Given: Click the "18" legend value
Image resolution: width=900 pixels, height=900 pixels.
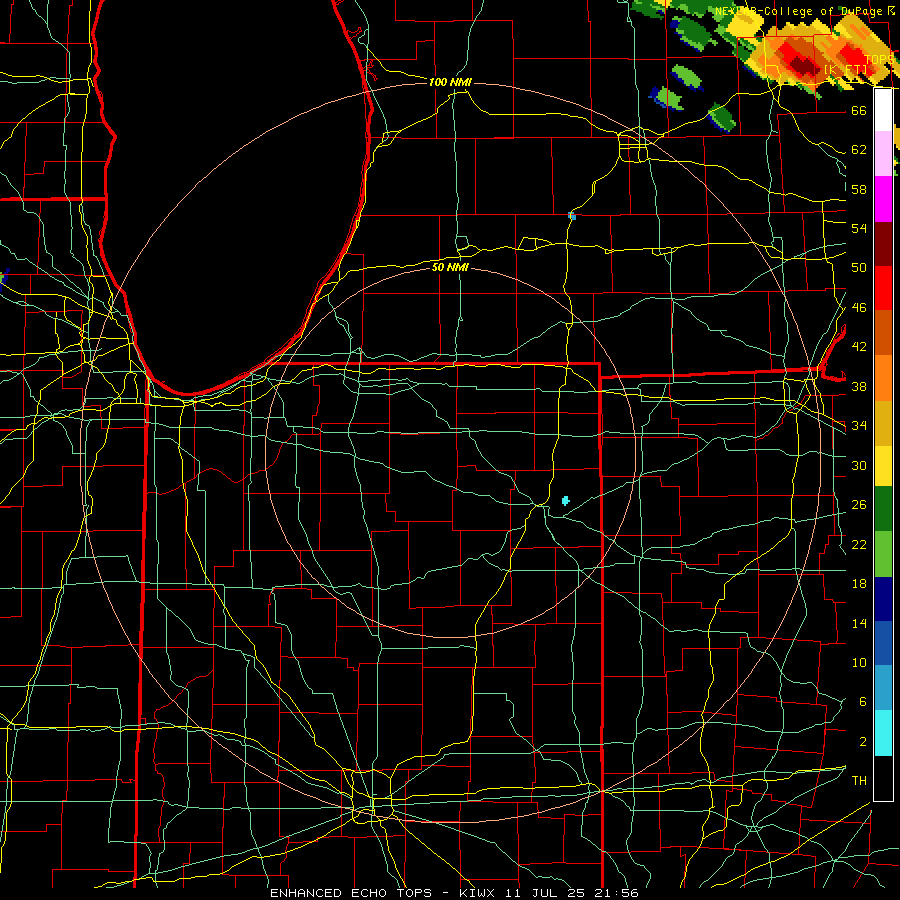Looking at the screenshot, I should [x=859, y=584].
